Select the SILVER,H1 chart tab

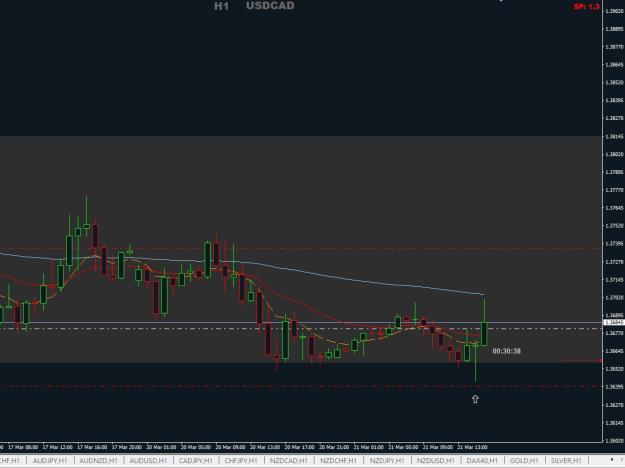[x=566, y=460]
